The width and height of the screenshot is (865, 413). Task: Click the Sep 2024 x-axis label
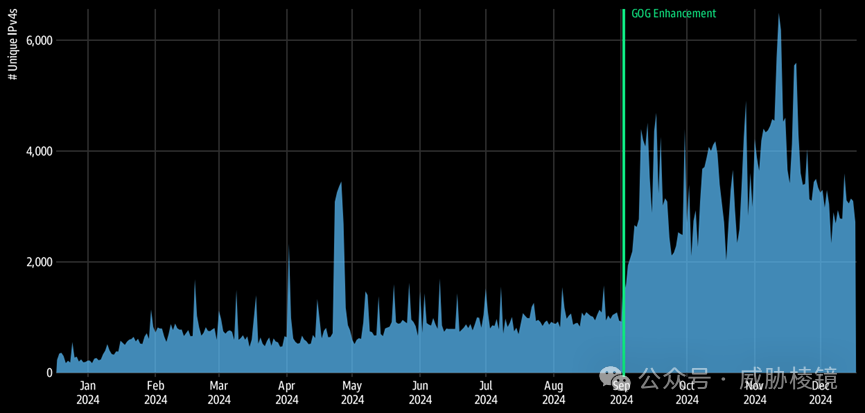coord(622,392)
